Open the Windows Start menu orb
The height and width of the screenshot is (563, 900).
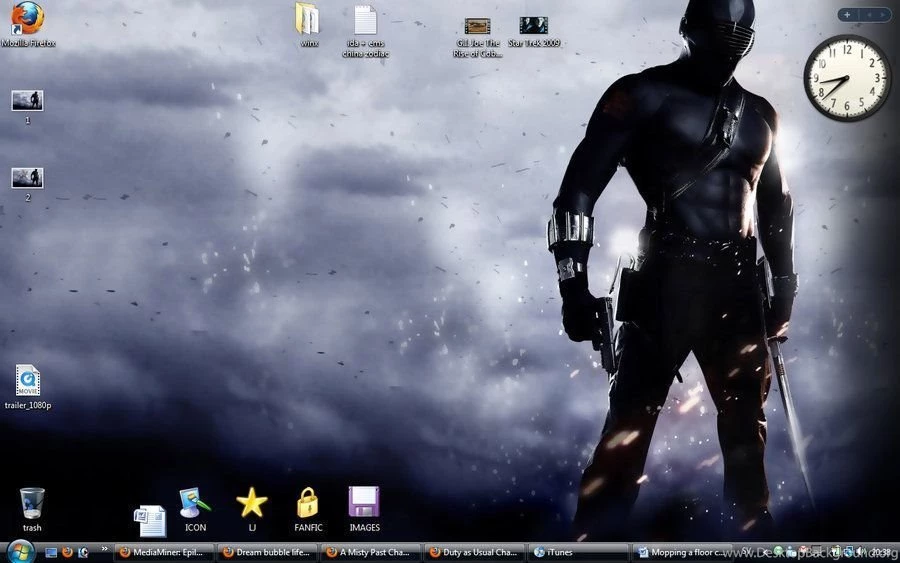[21, 552]
